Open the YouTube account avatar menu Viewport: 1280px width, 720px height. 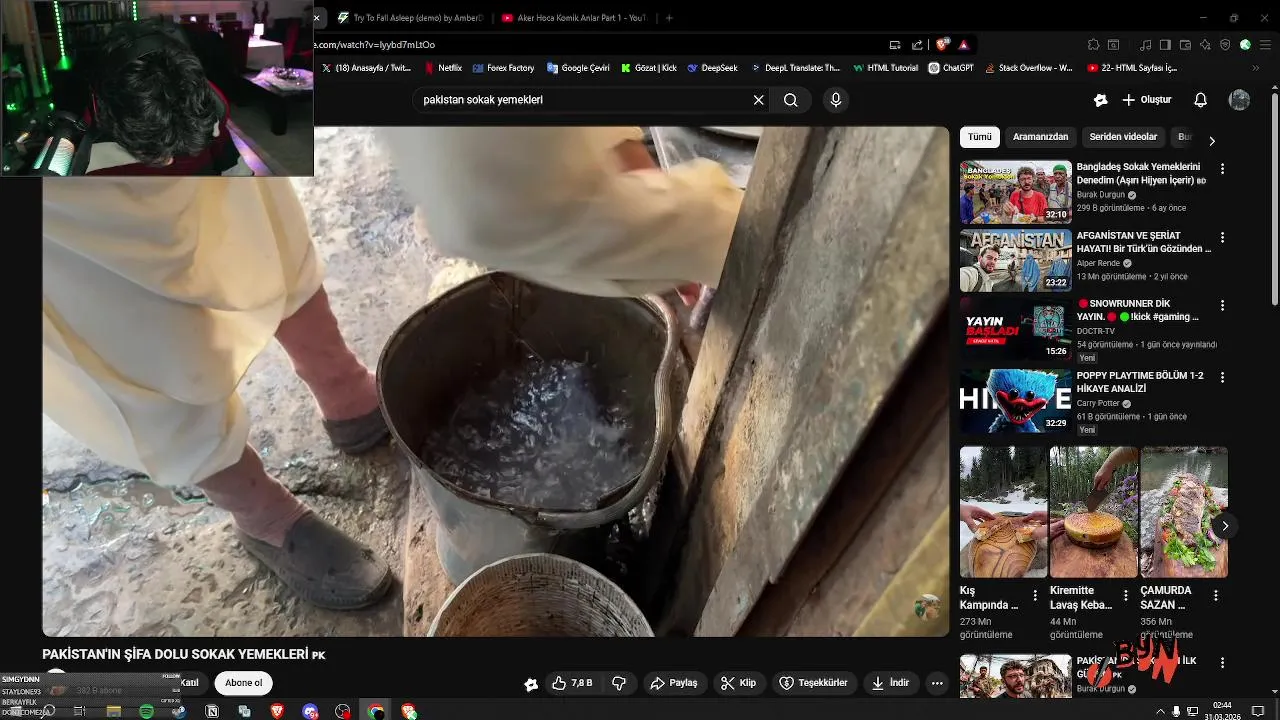coord(1239,100)
